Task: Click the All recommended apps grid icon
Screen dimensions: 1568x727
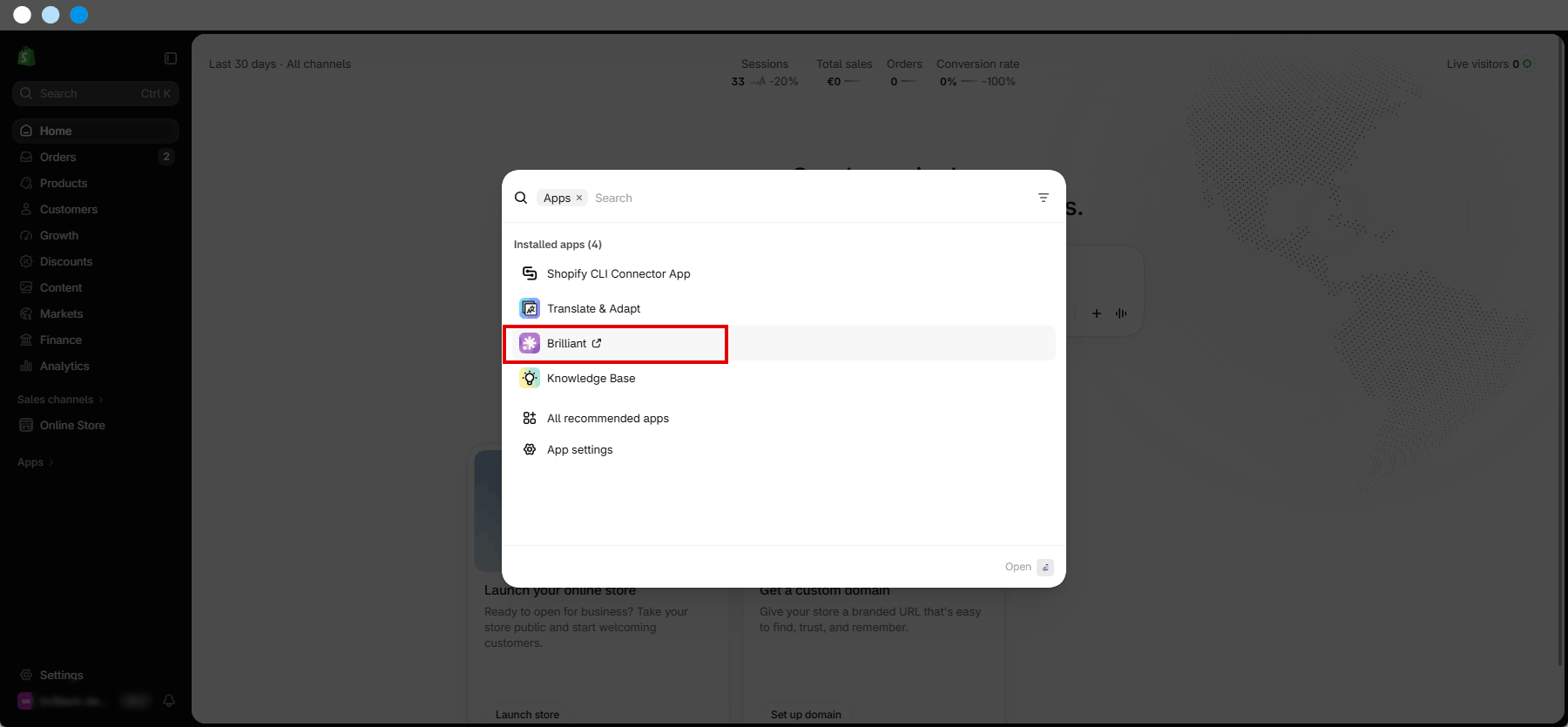Action: click(530, 418)
